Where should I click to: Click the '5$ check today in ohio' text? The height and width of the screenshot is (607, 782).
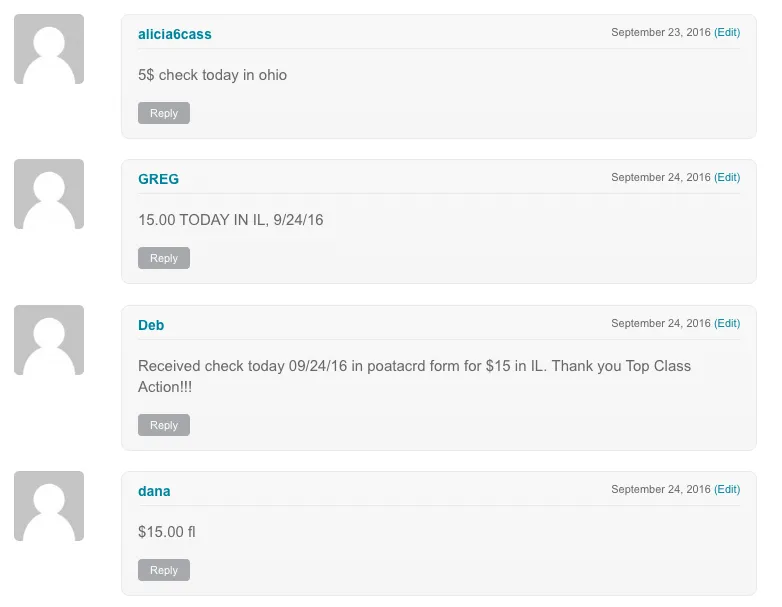coord(212,75)
